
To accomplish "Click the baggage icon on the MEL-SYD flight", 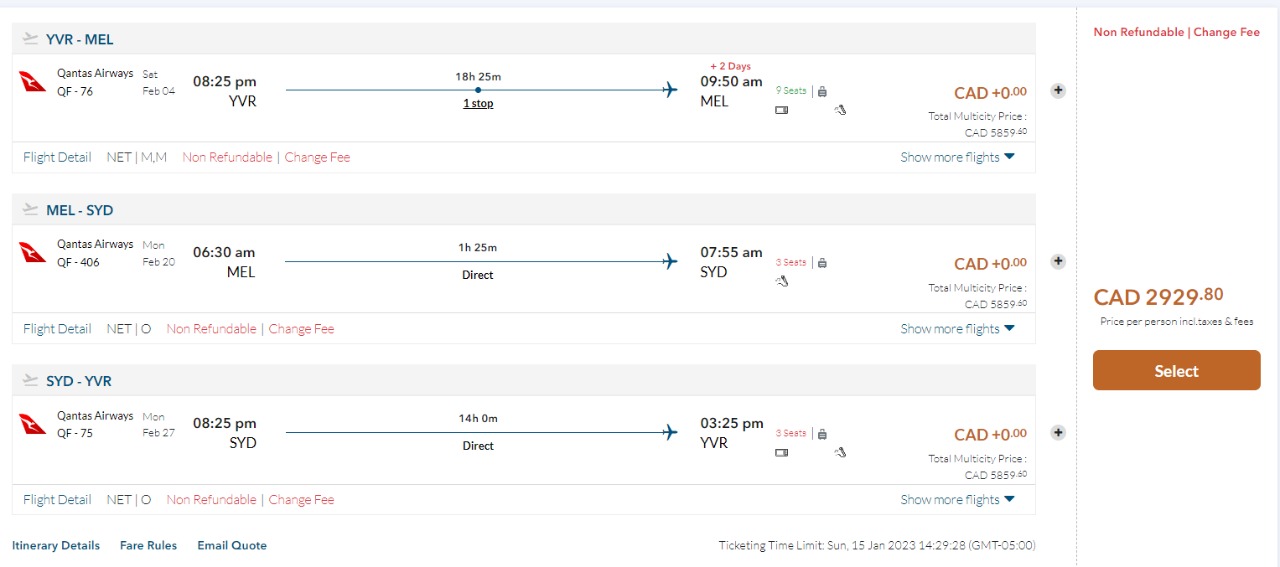I will click(x=822, y=263).
